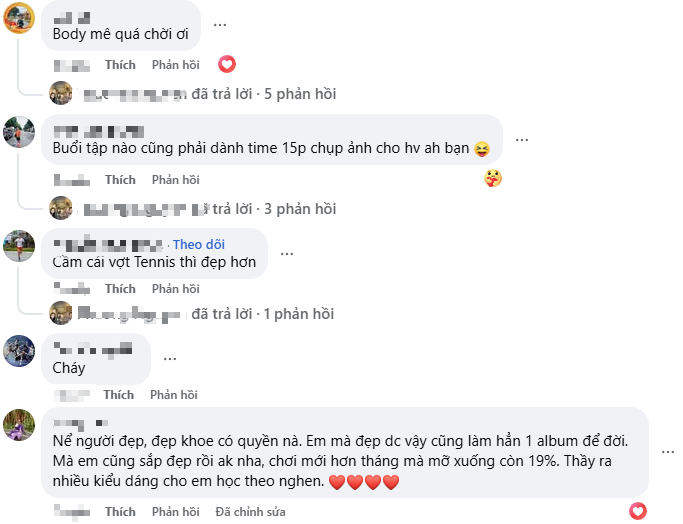Click heart reaction on the last long comment
The width and height of the screenshot is (683, 524).
point(637,511)
